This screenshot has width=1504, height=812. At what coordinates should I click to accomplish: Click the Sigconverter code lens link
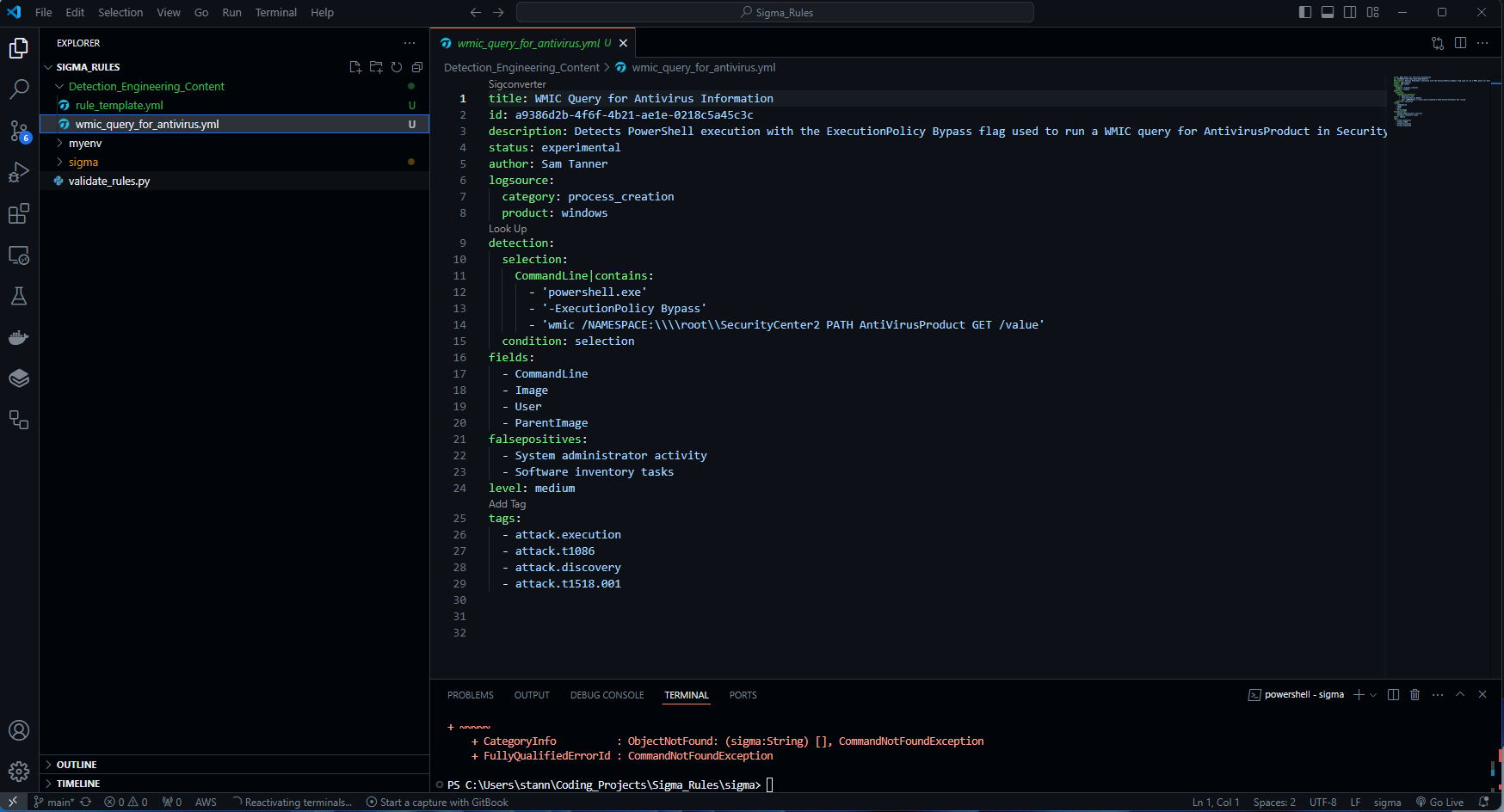tap(517, 84)
